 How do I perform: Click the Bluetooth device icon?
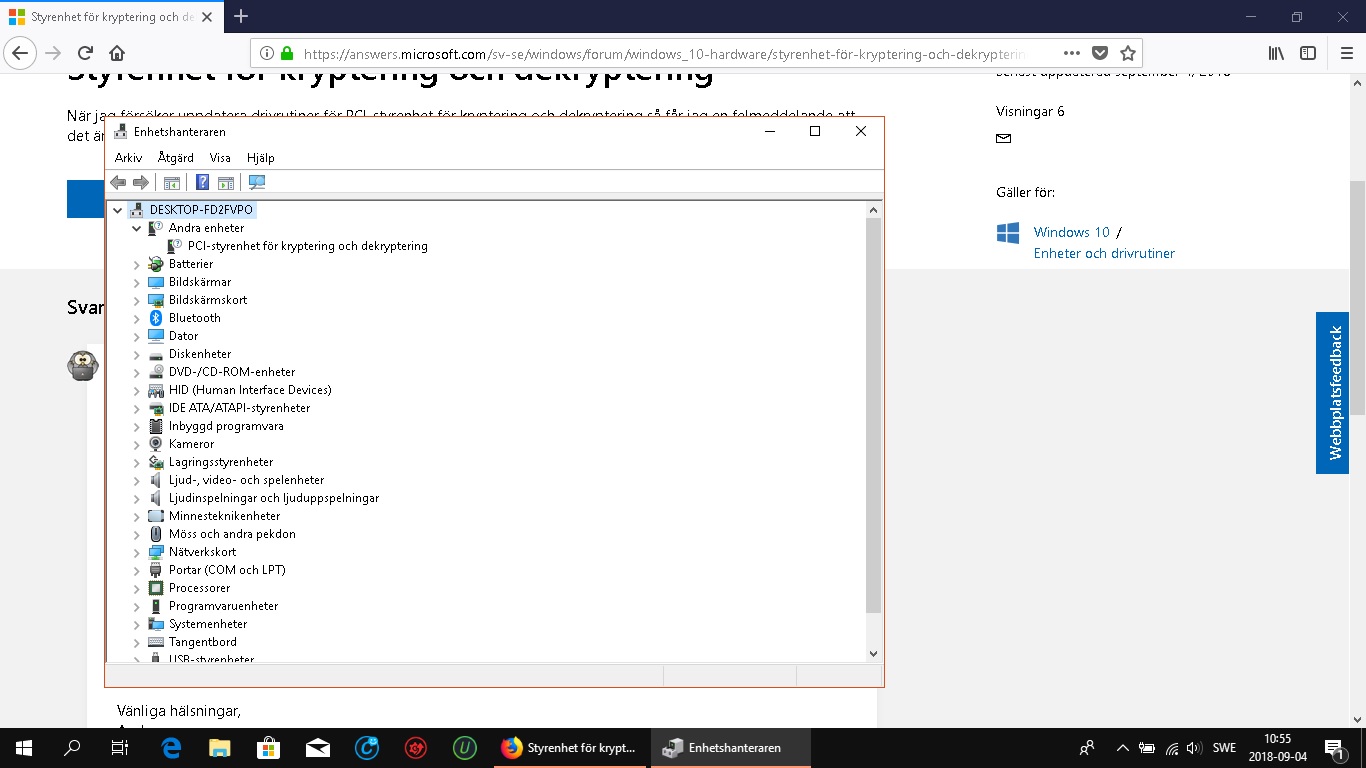[x=155, y=318]
